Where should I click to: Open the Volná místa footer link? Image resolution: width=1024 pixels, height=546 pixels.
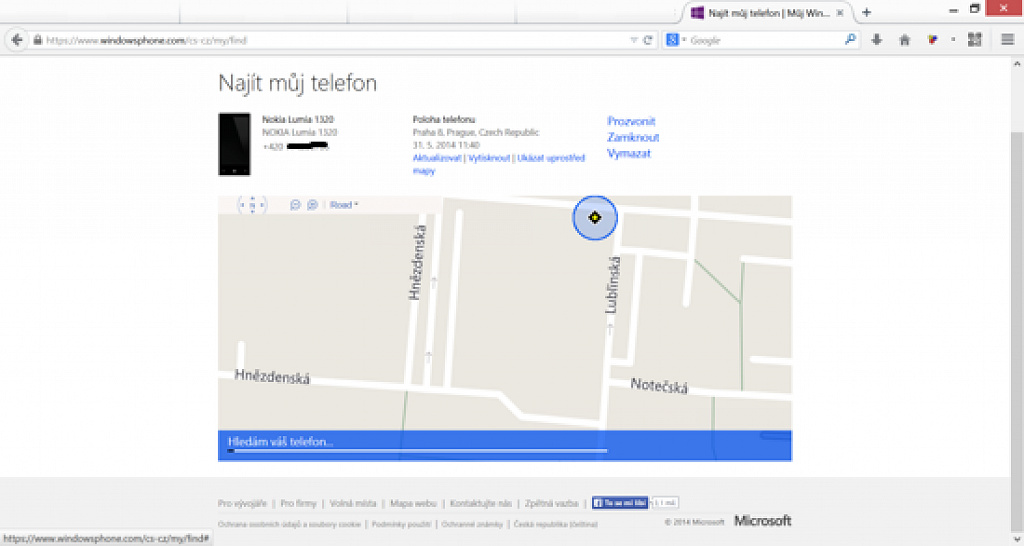click(353, 503)
